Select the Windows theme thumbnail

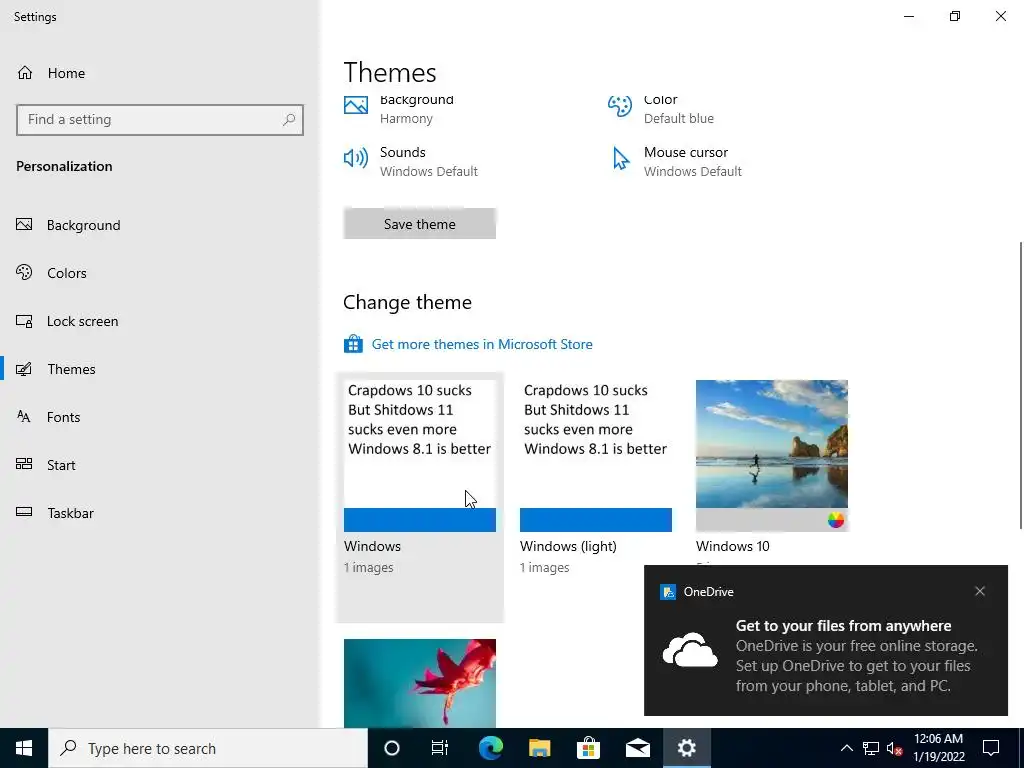[x=419, y=456]
